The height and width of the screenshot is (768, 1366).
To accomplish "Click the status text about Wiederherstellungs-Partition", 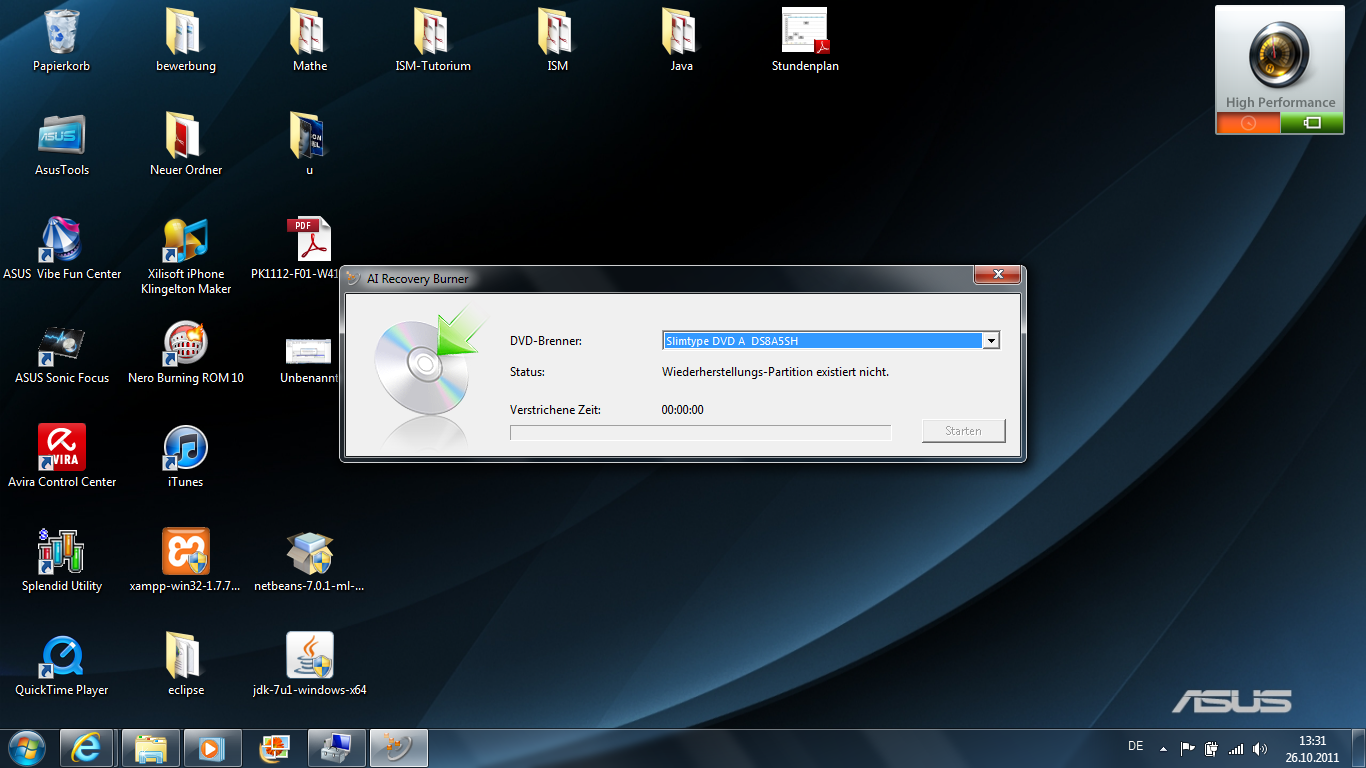I will click(x=775, y=372).
